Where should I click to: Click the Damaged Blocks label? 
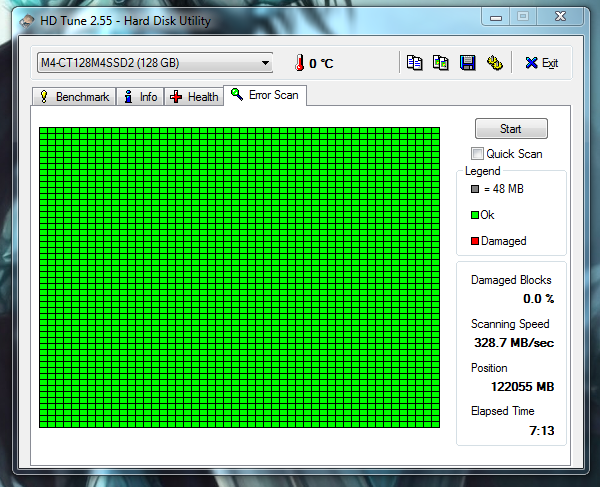point(511,280)
